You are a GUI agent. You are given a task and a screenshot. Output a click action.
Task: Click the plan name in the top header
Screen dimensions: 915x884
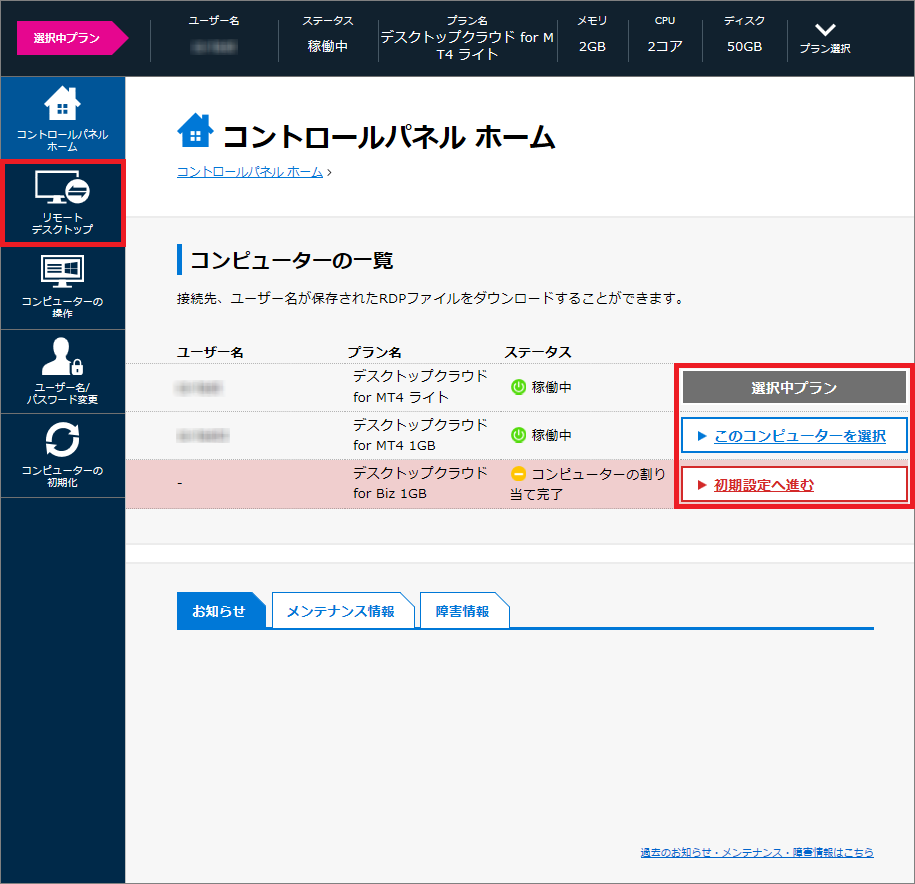click(x=467, y=46)
